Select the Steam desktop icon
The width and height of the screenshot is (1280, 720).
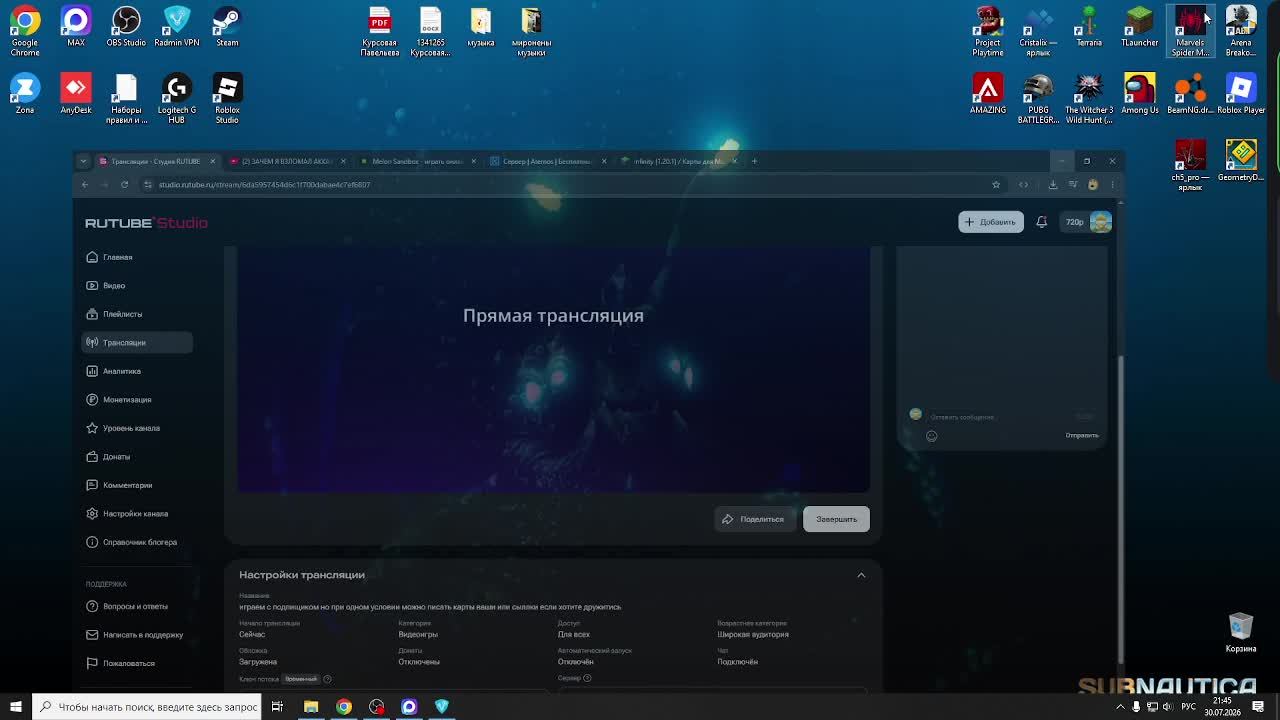tap(227, 27)
